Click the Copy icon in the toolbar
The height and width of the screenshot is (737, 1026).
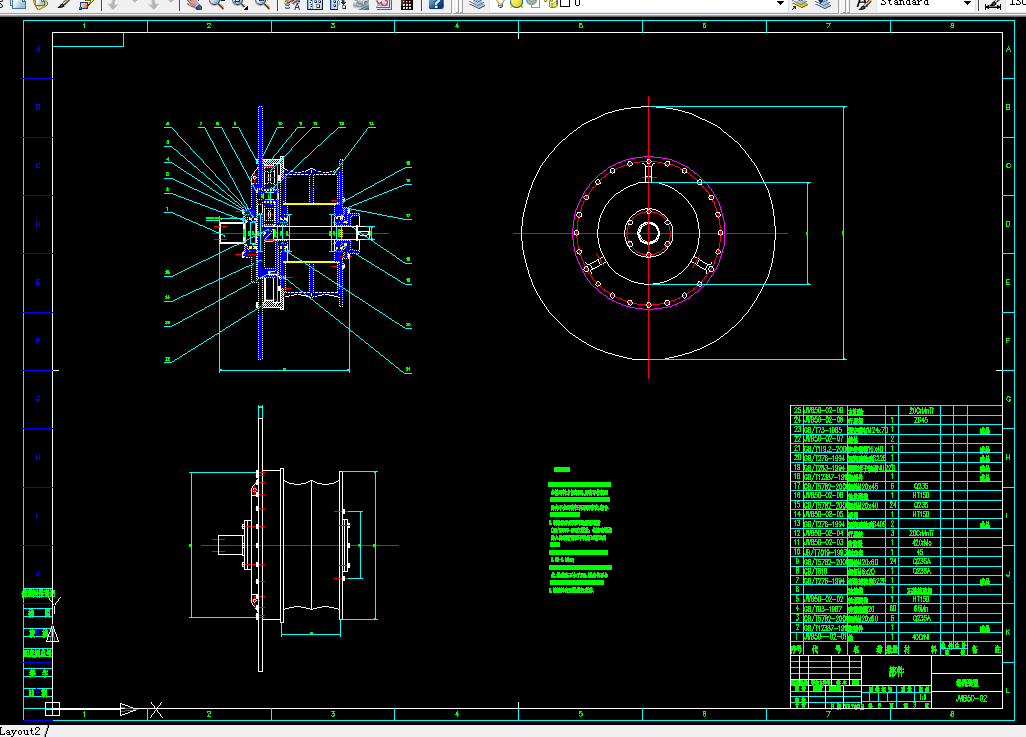[x=19, y=4]
